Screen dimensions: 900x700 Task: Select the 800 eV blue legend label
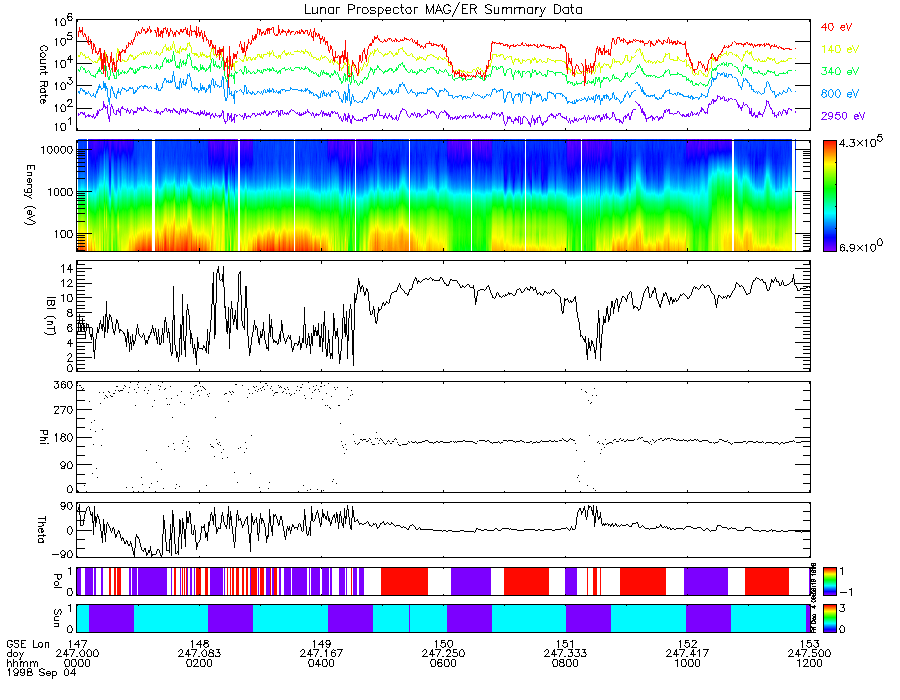pos(839,94)
